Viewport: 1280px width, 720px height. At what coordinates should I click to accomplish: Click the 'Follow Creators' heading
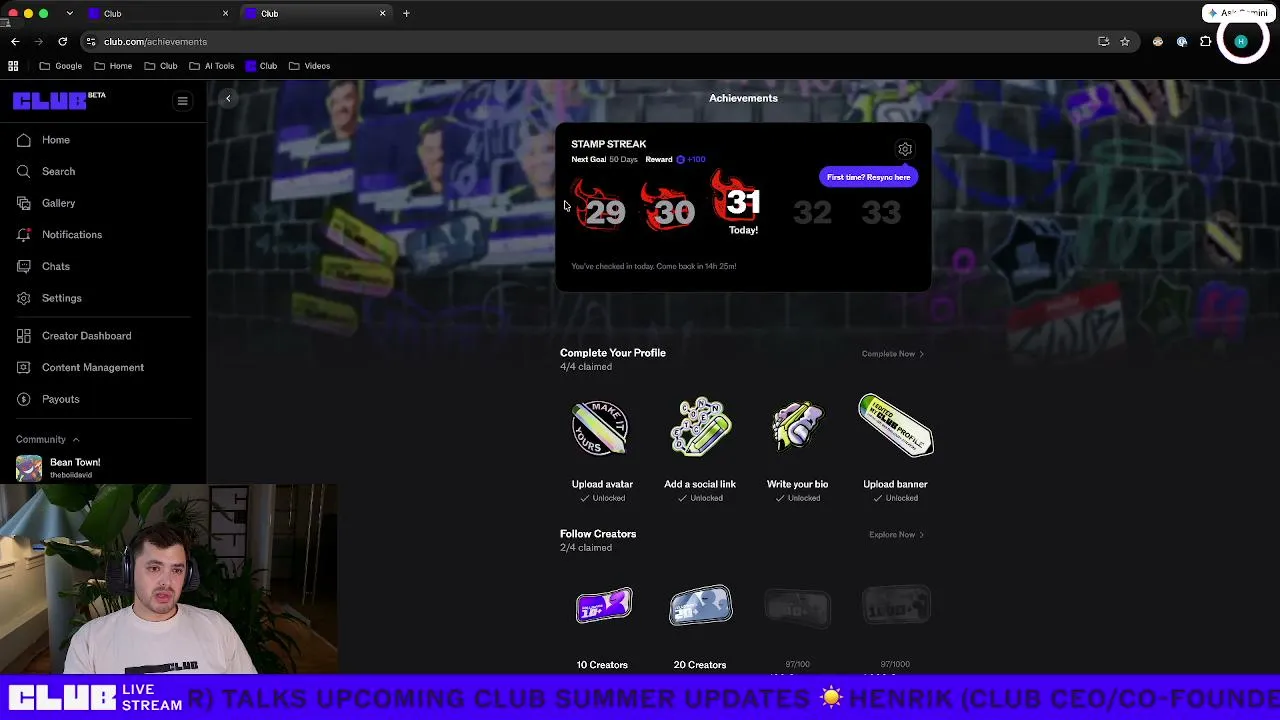click(598, 534)
